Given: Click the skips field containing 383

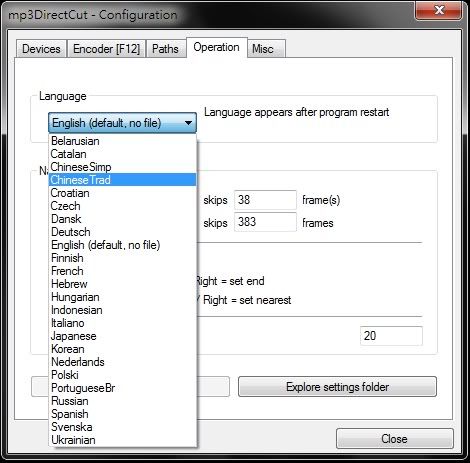Looking at the screenshot, I should point(265,222).
